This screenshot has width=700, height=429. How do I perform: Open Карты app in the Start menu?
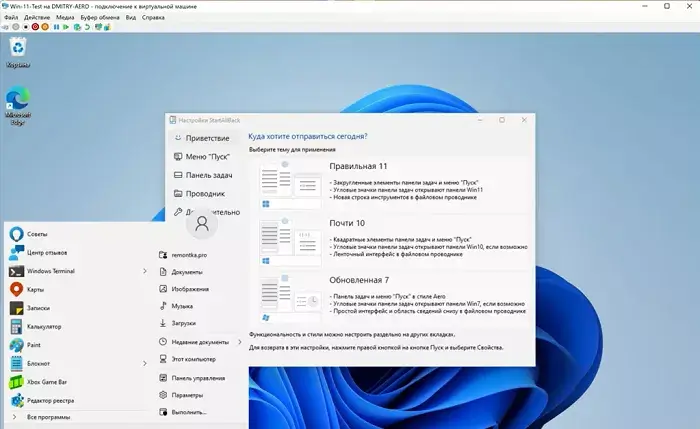(36, 289)
